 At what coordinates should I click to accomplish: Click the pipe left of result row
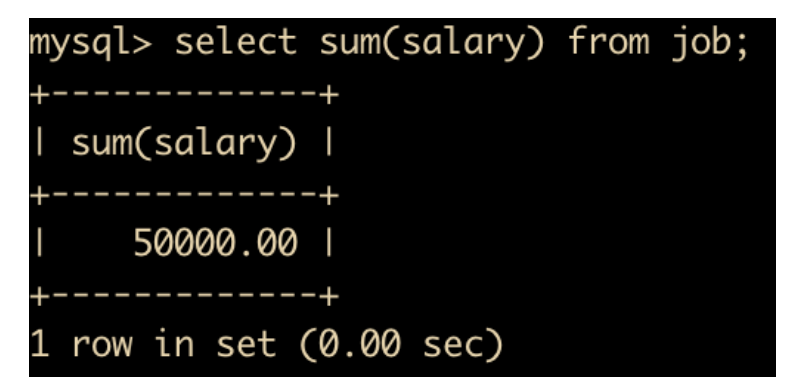coord(38,244)
